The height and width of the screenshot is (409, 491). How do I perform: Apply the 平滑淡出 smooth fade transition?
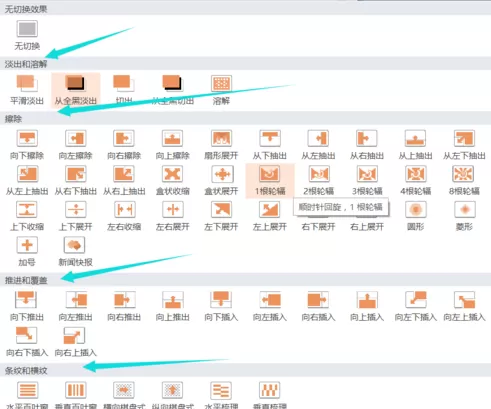27,90
